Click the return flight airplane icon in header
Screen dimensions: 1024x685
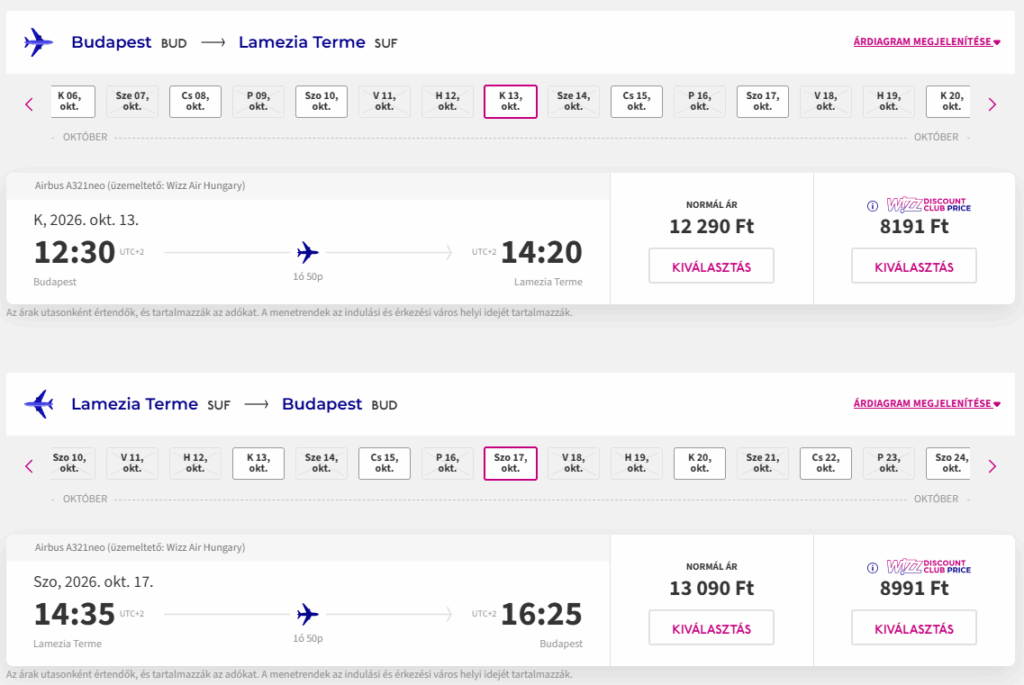(38, 404)
